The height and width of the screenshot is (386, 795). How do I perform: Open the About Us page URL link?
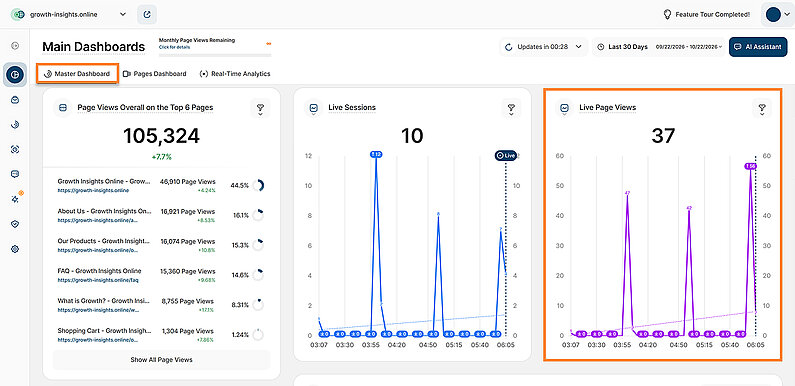[97, 221]
